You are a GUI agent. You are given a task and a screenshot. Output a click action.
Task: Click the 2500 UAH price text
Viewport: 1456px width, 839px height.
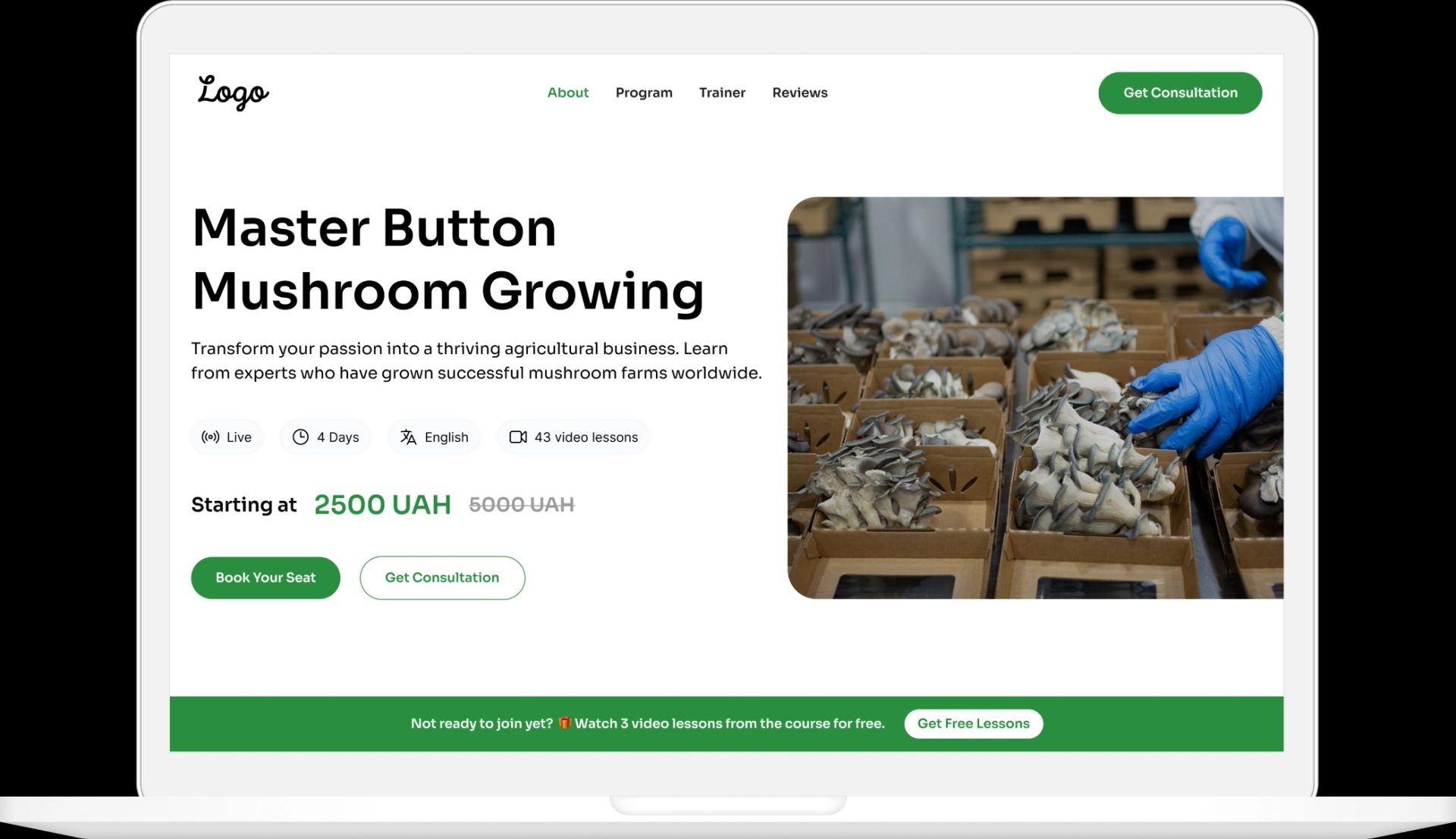pos(382,505)
